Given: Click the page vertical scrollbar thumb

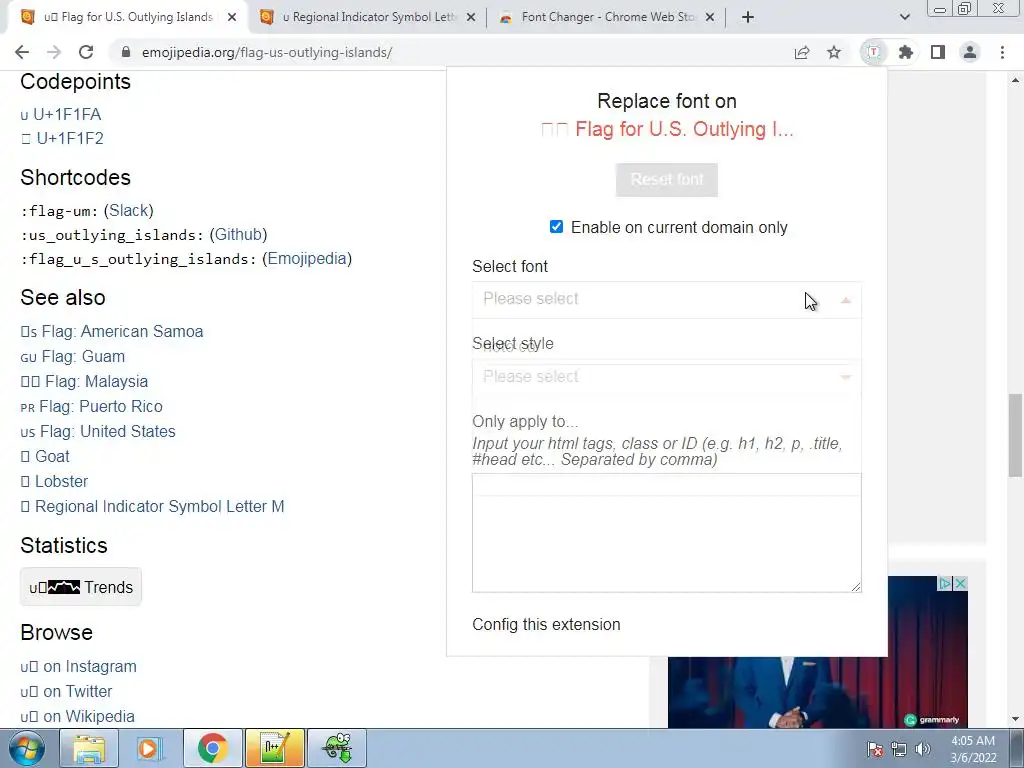Looking at the screenshot, I should click(x=1015, y=436).
